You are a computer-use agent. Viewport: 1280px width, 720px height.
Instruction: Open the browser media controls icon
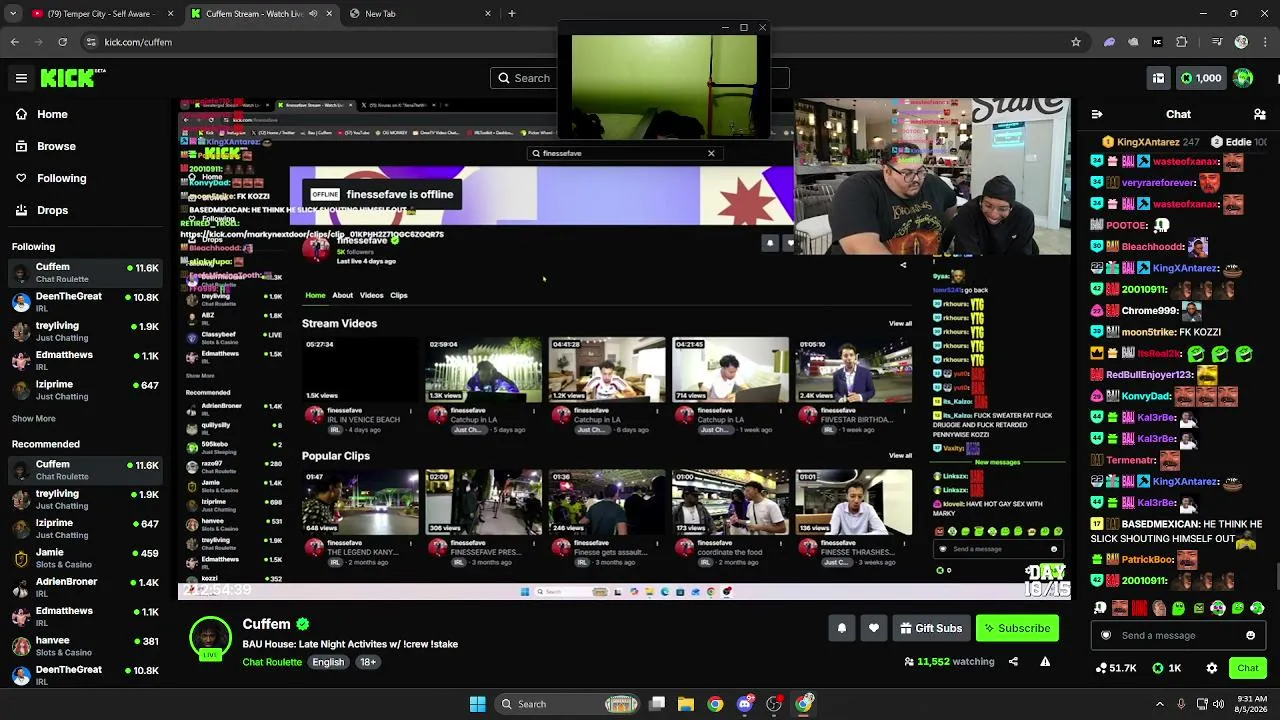pos(1217,42)
